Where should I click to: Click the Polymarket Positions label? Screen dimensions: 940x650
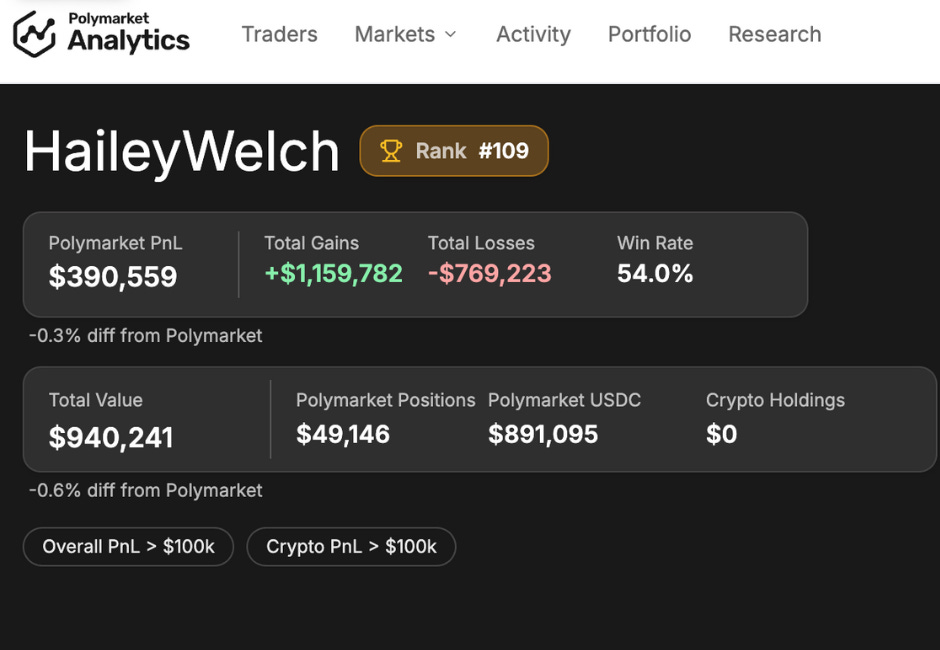[385, 400]
